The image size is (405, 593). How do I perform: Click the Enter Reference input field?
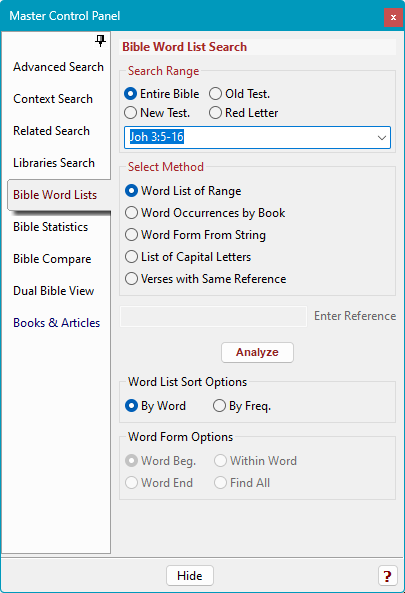click(213, 317)
